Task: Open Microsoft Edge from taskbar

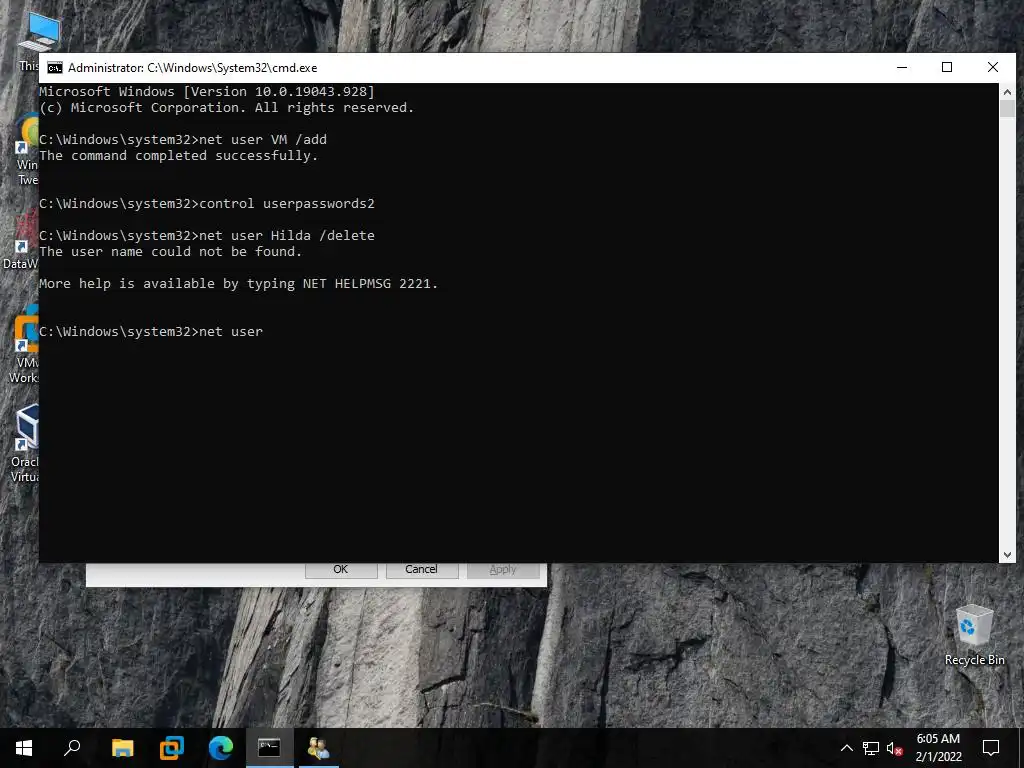Action: pos(221,748)
